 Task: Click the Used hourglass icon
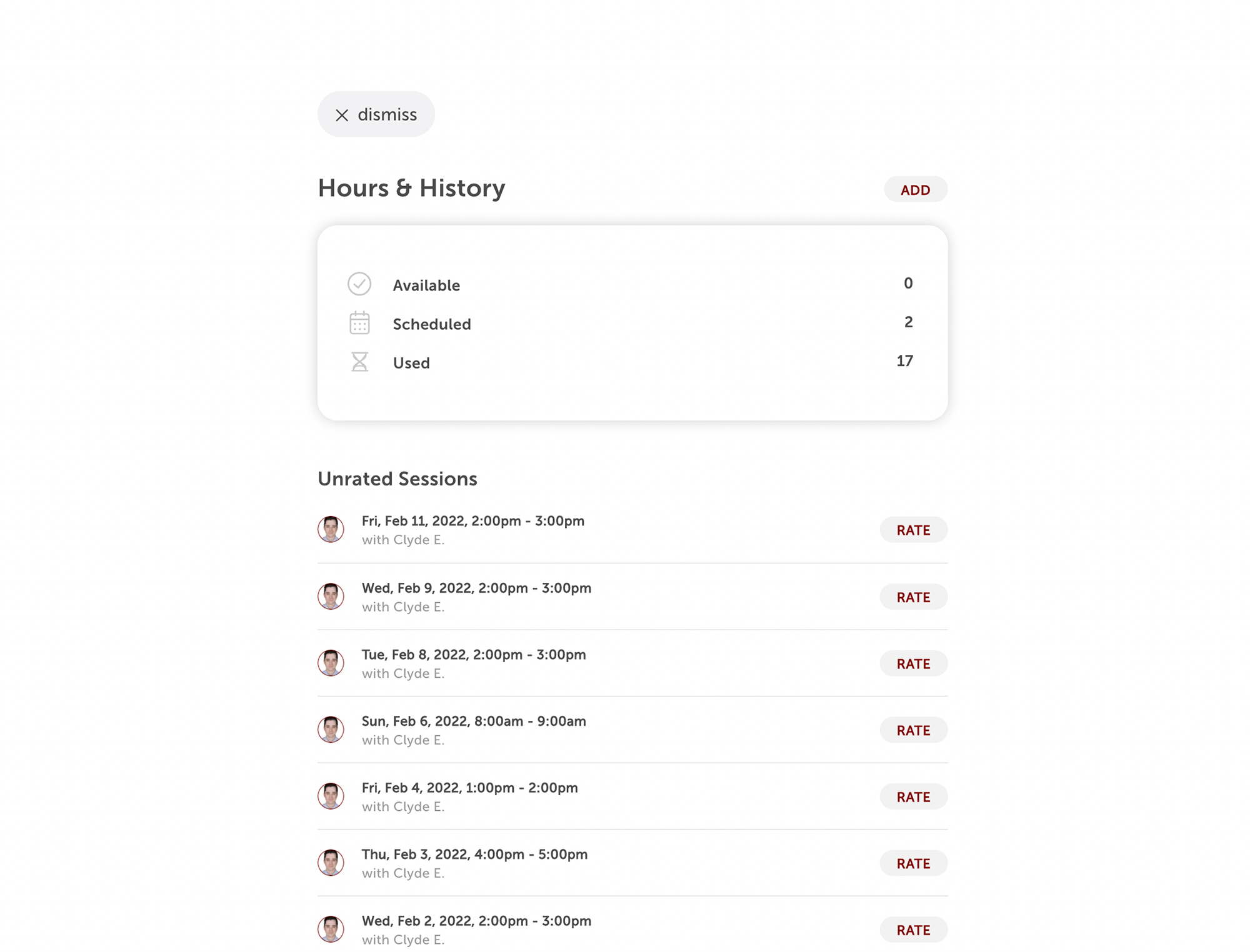click(x=359, y=362)
